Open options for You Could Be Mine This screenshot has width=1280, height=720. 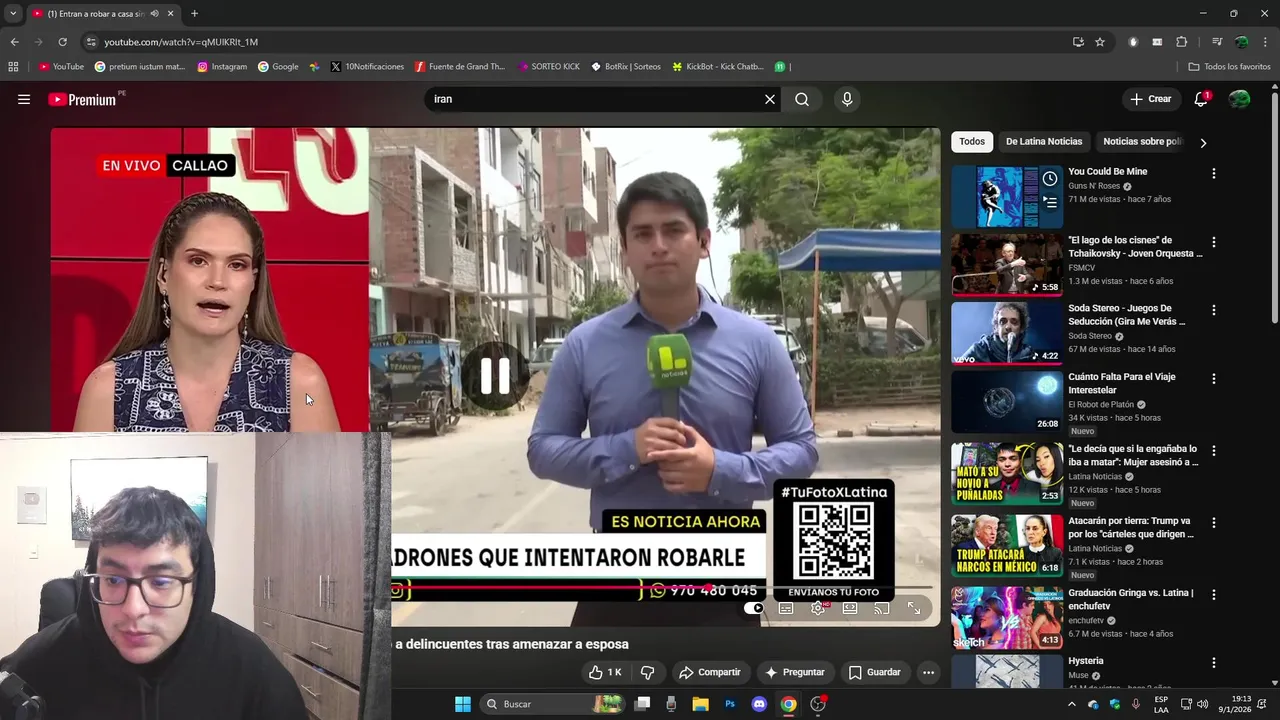(x=1214, y=173)
